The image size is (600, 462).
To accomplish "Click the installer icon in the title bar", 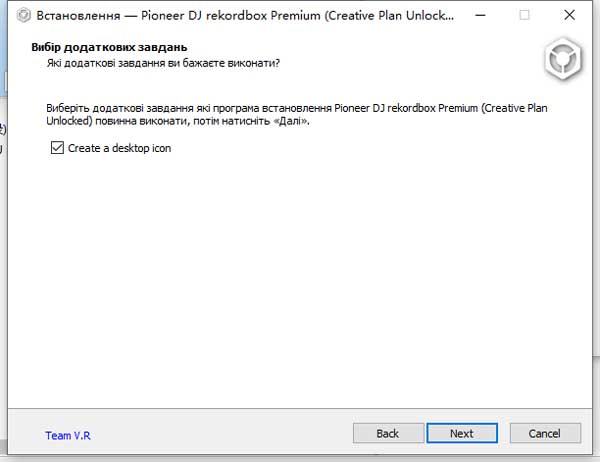I will (23, 15).
